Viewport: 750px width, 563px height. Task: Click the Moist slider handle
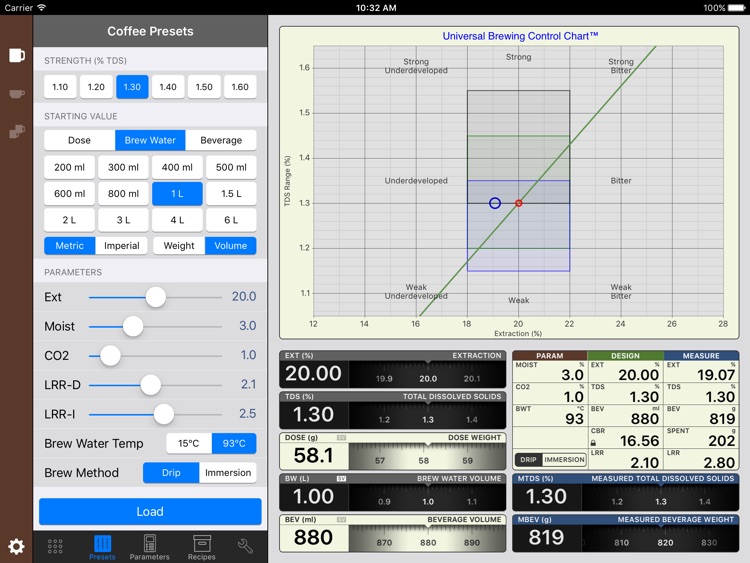point(133,326)
